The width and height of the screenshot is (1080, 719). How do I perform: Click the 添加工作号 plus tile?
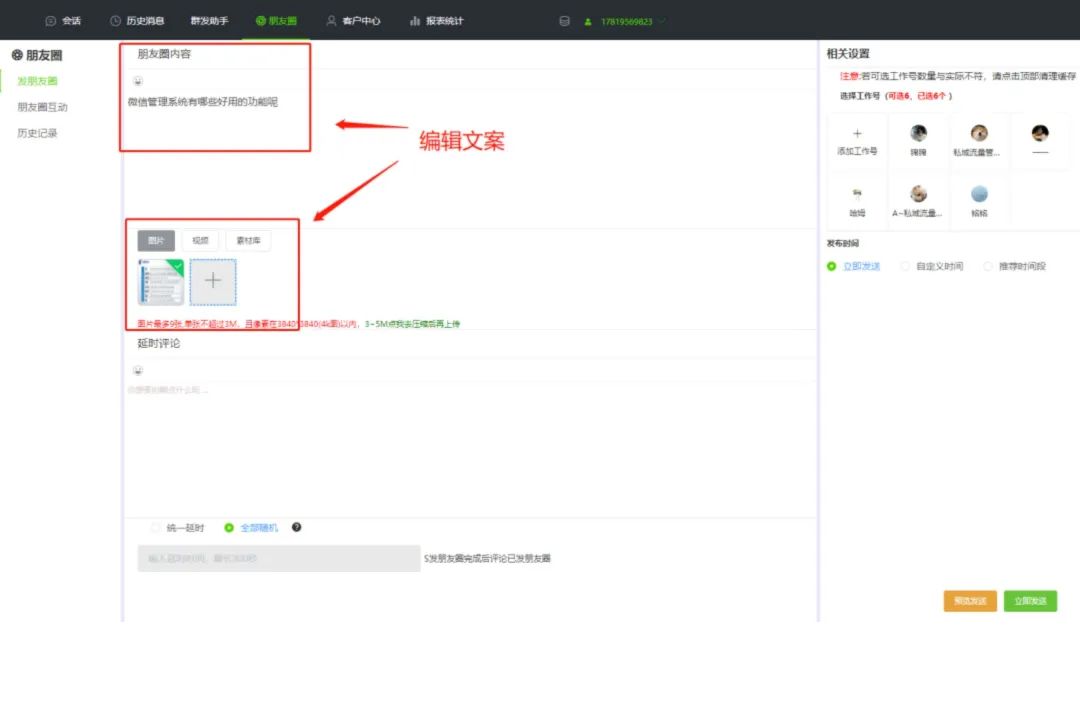[x=857, y=140]
